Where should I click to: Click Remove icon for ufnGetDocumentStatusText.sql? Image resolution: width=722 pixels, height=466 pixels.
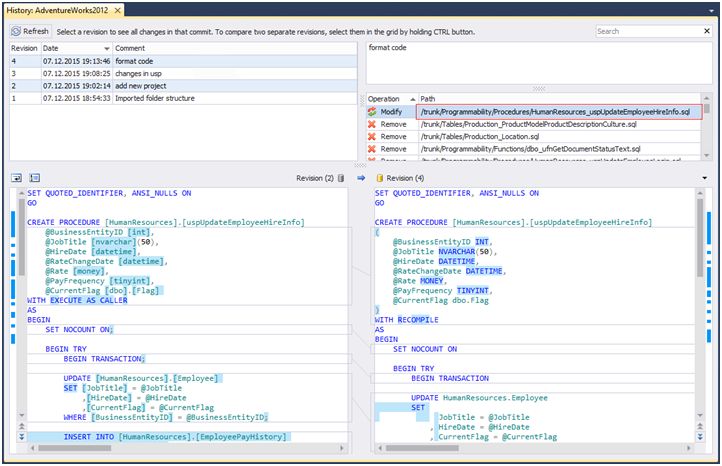pyautogui.click(x=372, y=148)
